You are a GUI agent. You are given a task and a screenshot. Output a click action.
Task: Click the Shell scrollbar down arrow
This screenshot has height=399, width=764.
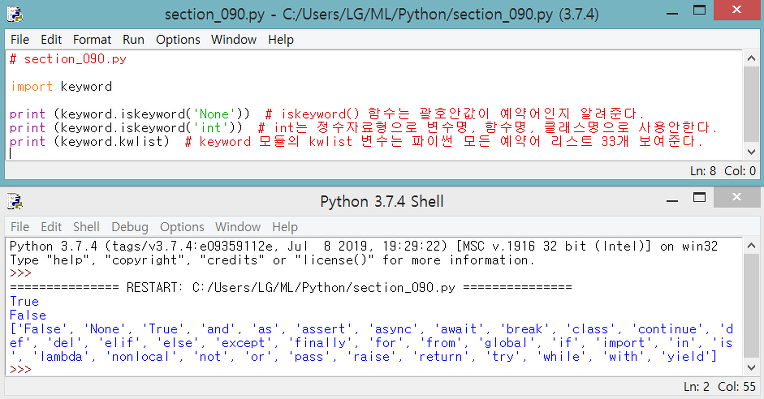751,368
